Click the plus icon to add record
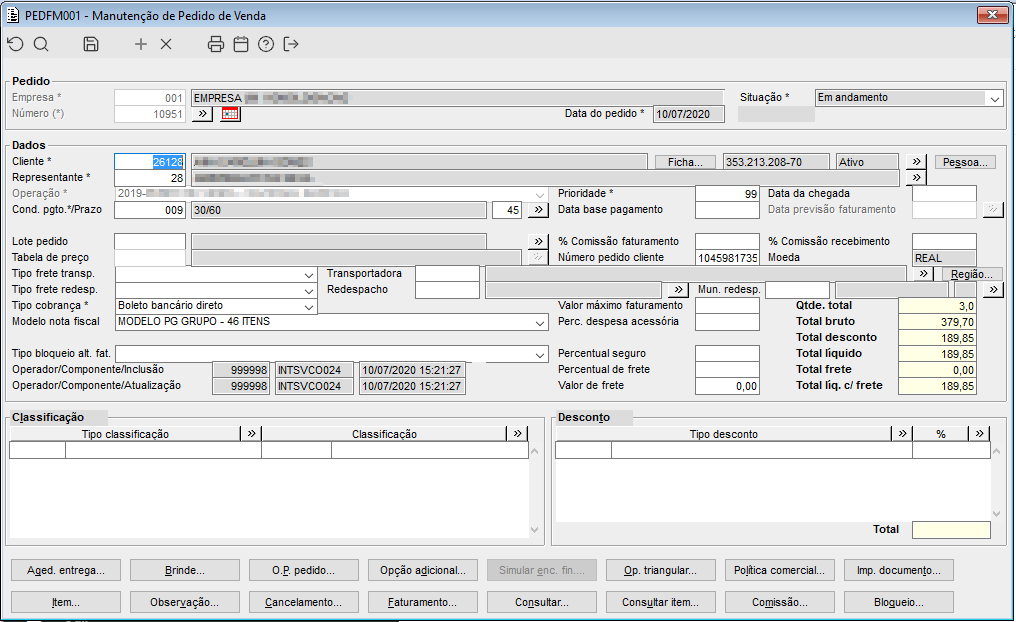Screen dimensions: 1016x622 coord(141,44)
